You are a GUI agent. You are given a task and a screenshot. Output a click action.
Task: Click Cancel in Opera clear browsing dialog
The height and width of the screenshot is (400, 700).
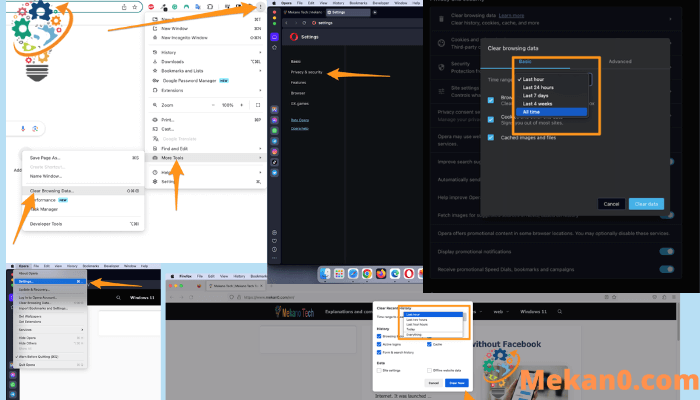(611, 204)
